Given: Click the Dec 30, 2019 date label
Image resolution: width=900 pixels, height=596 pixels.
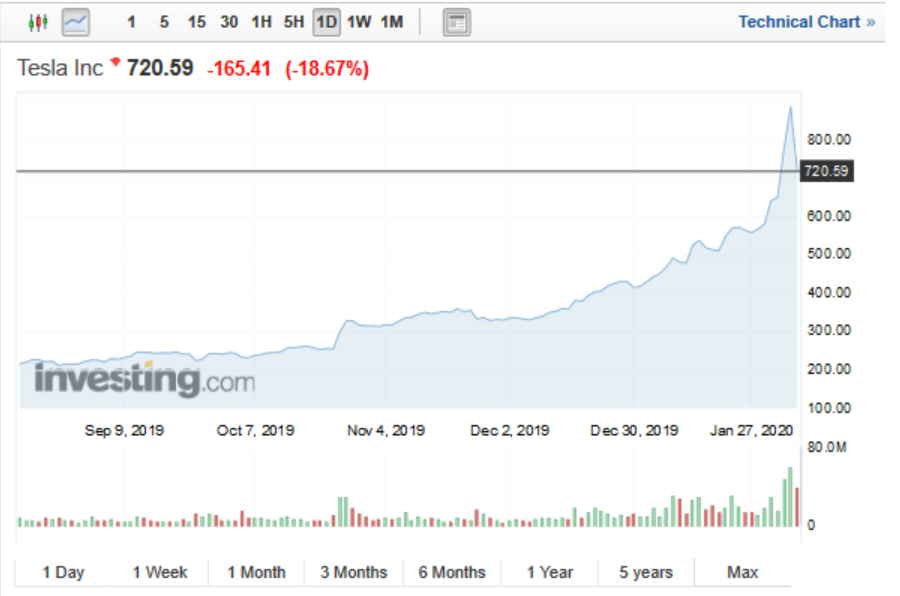Looking at the screenshot, I should click(x=634, y=430).
